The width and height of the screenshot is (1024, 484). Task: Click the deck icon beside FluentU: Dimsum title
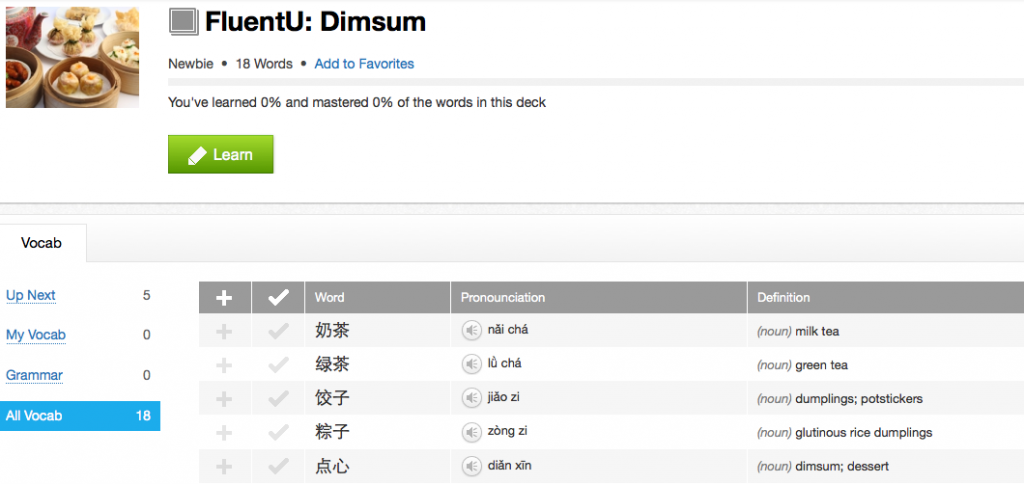(184, 23)
